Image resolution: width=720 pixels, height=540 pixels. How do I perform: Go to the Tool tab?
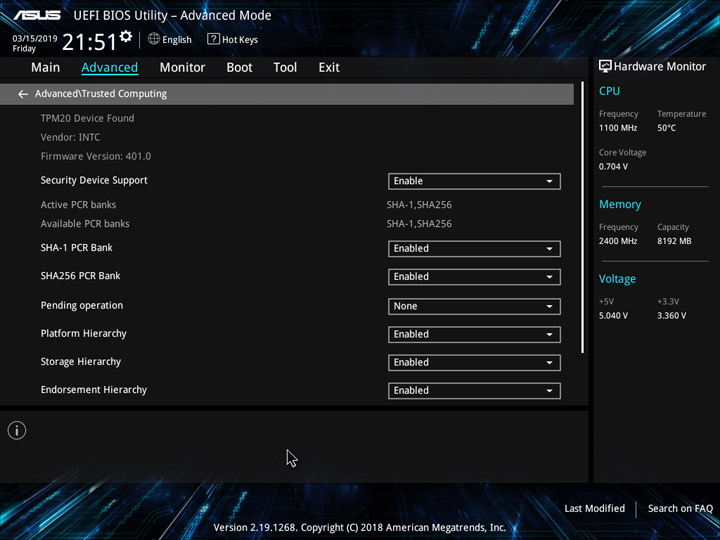pos(285,68)
